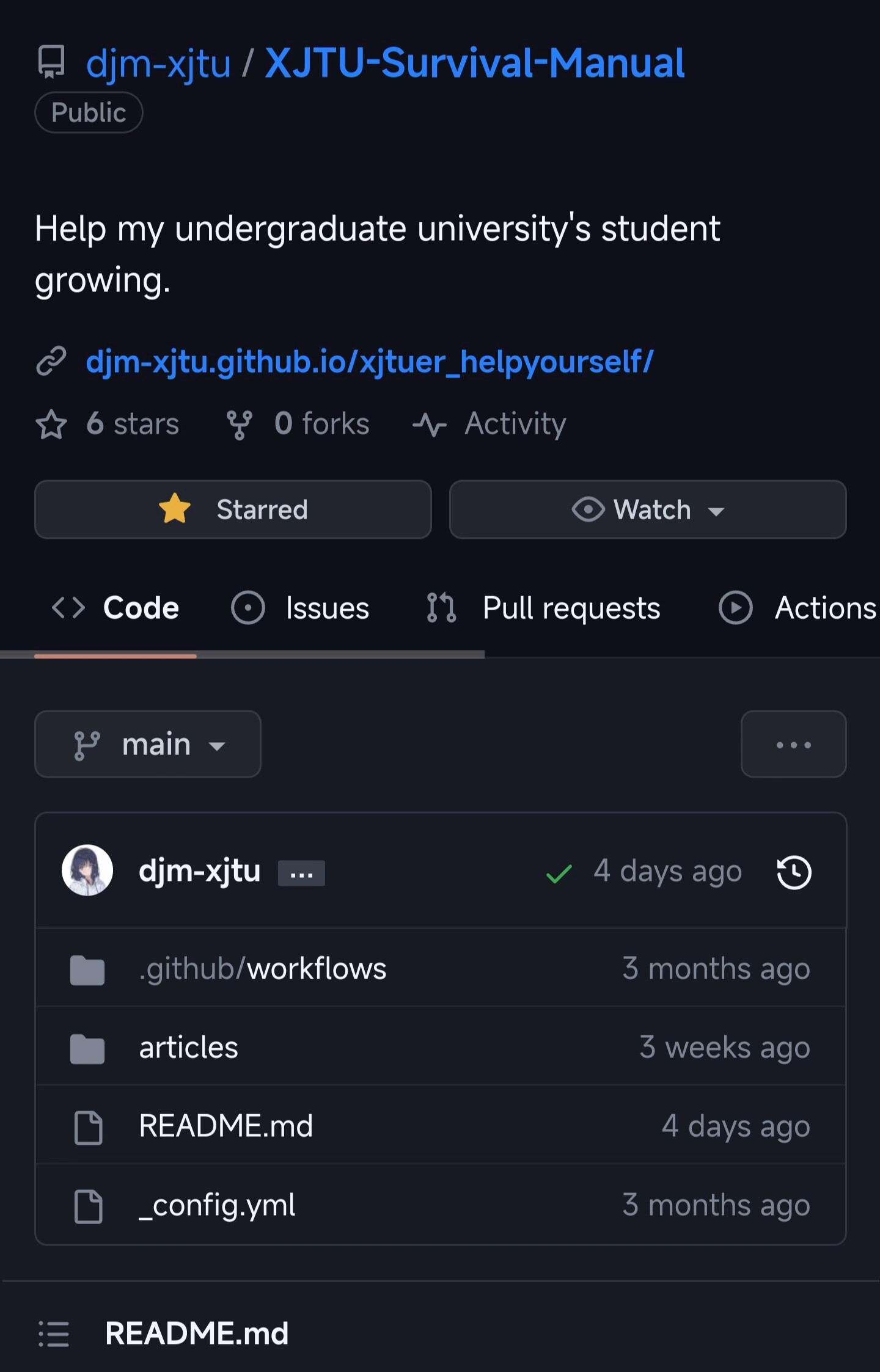Open the articles folder
Viewport: 880px width, 1372px height.
[188, 1048]
